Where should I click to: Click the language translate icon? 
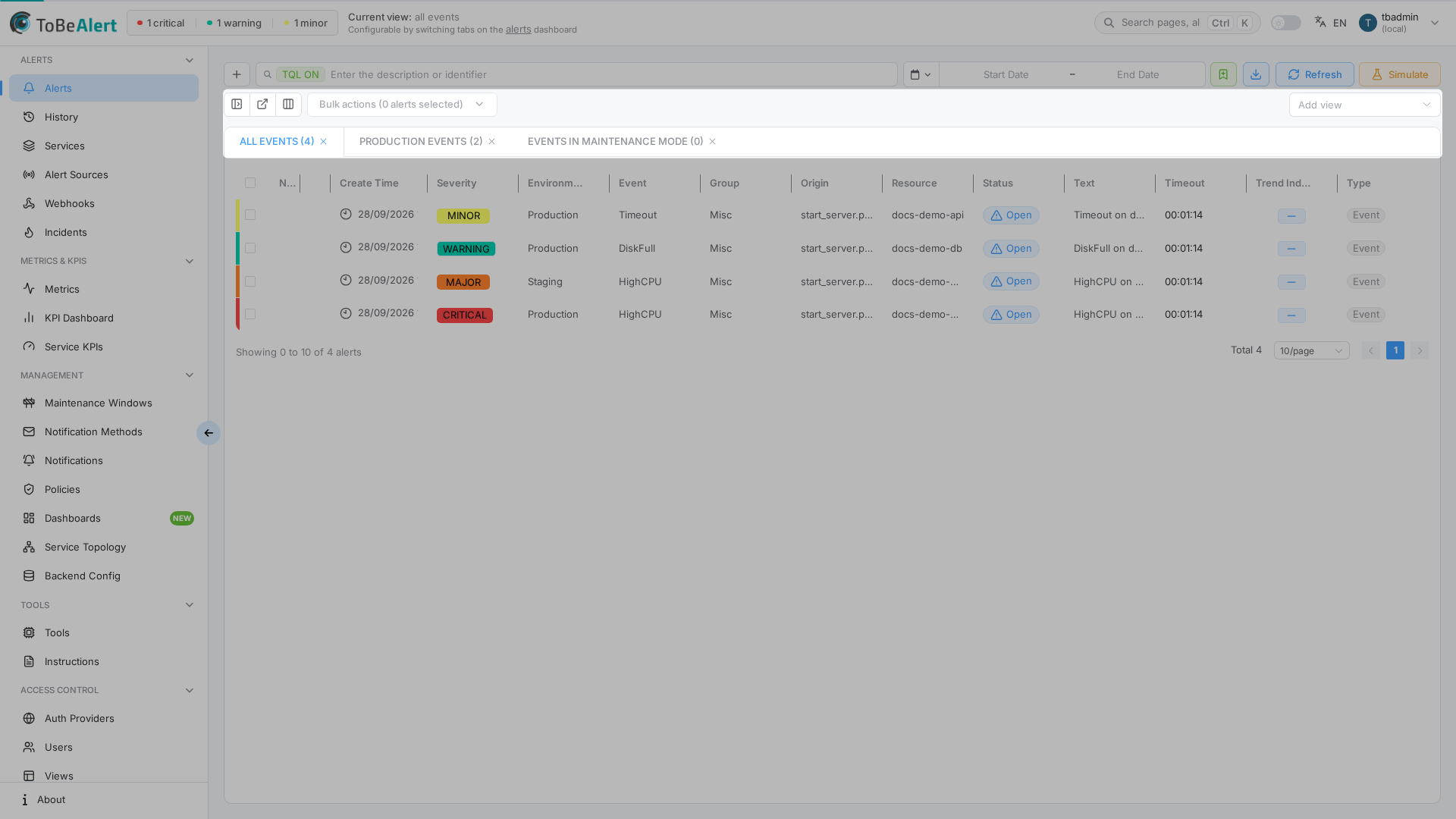point(1320,22)
